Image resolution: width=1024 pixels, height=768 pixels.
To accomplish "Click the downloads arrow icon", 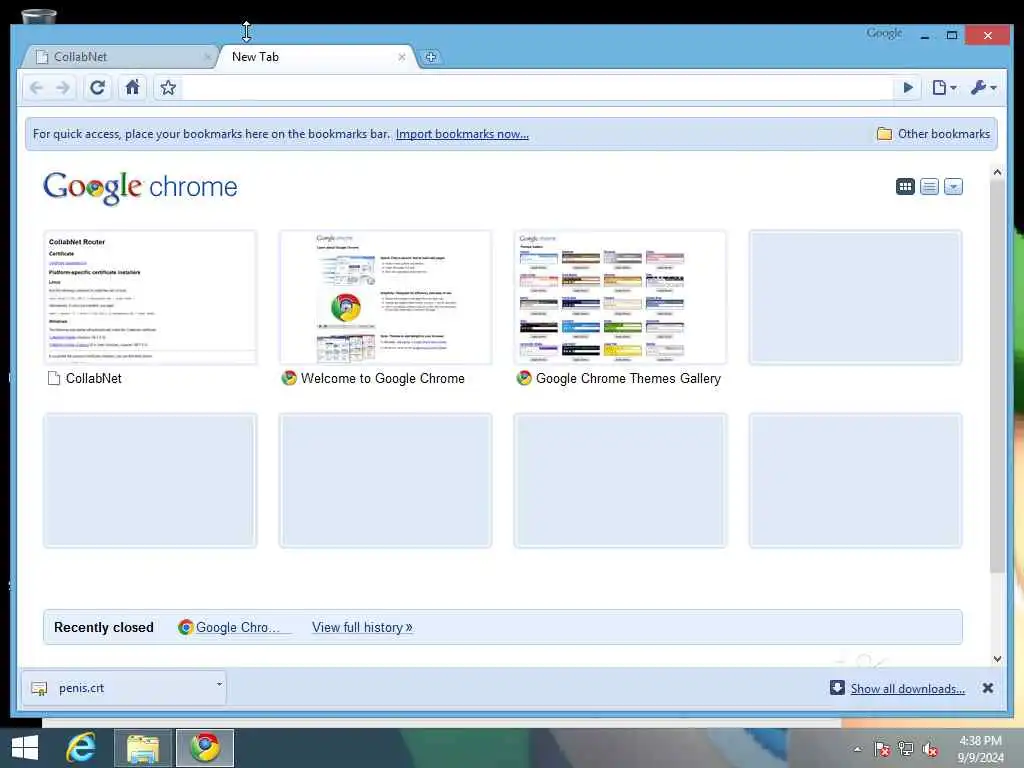I will tap(837, 688).
